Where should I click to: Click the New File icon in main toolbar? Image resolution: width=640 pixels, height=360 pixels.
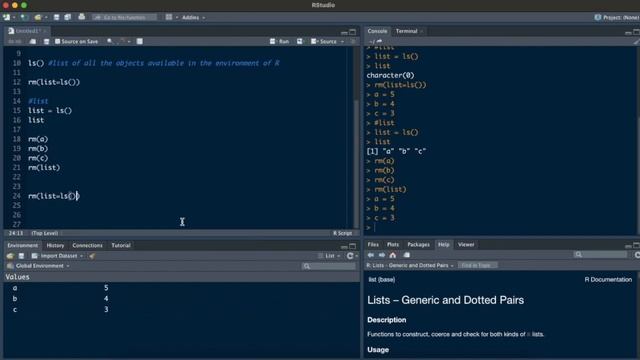click(7, 17)
